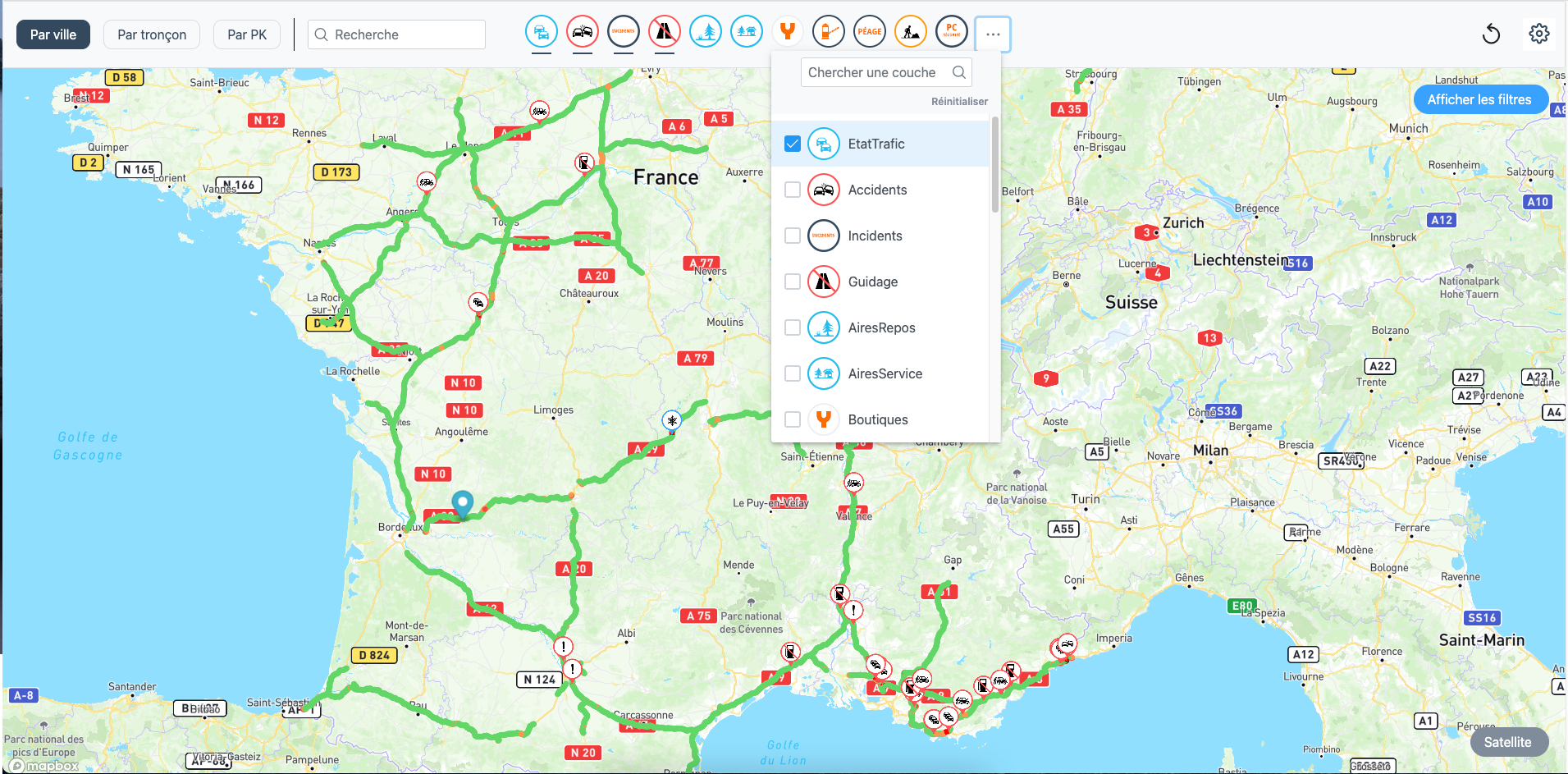Check the AiresService checkbox
Image resolution: width=1568 pixels, height=774 pixels.
793,373
